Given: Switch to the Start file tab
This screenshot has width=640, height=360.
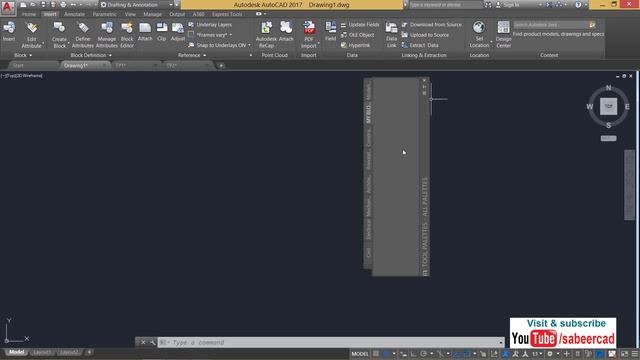Looking at the screenshot, I should (18, 65).
